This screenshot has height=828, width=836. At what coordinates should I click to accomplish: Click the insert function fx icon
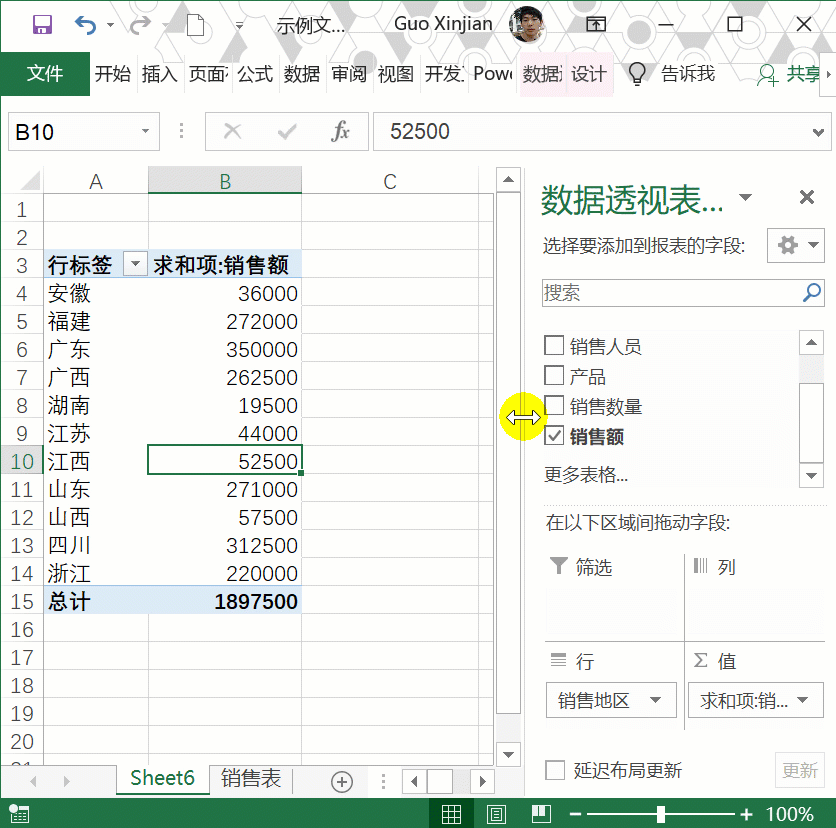click(340, 132)
